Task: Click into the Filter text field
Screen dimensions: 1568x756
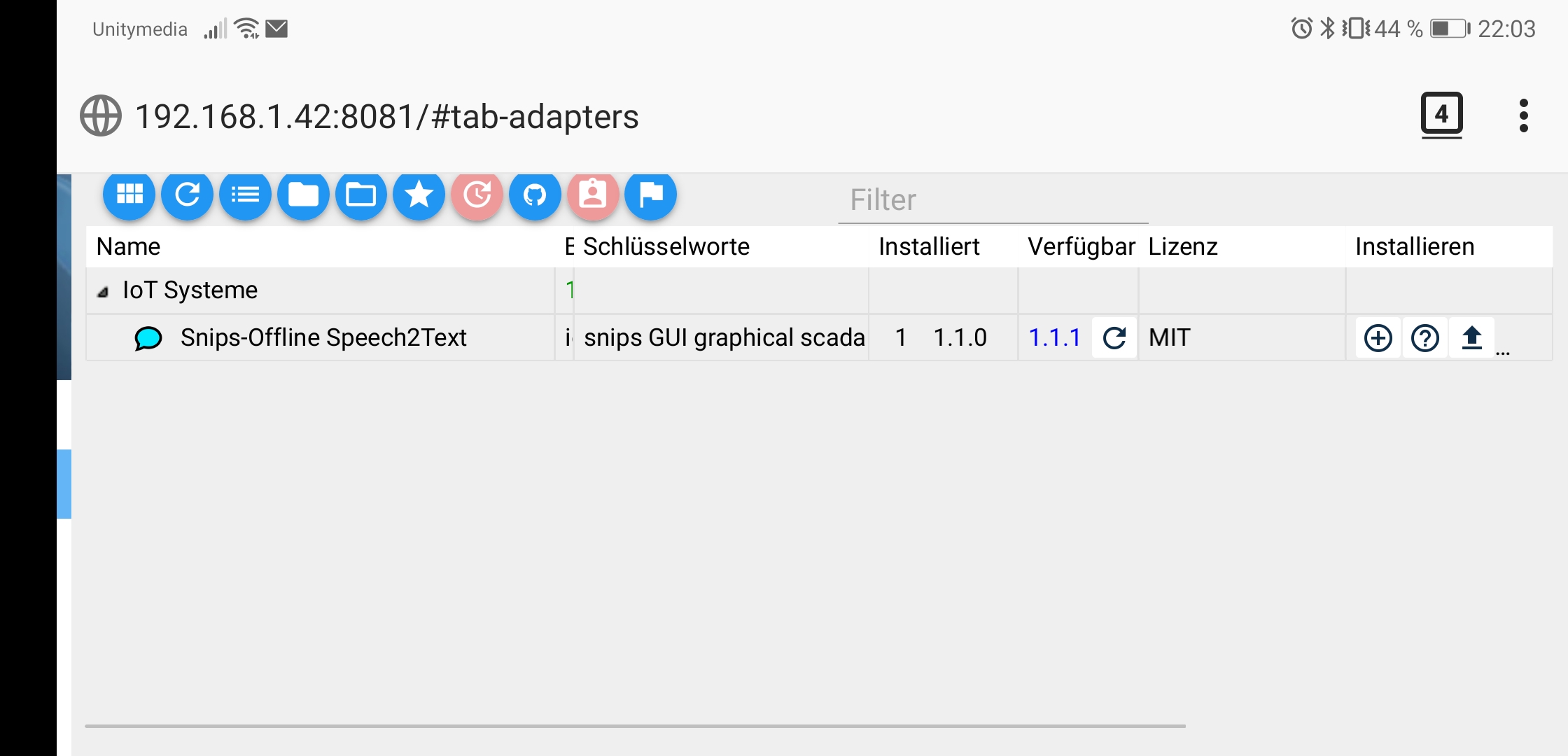Action: 993,200
